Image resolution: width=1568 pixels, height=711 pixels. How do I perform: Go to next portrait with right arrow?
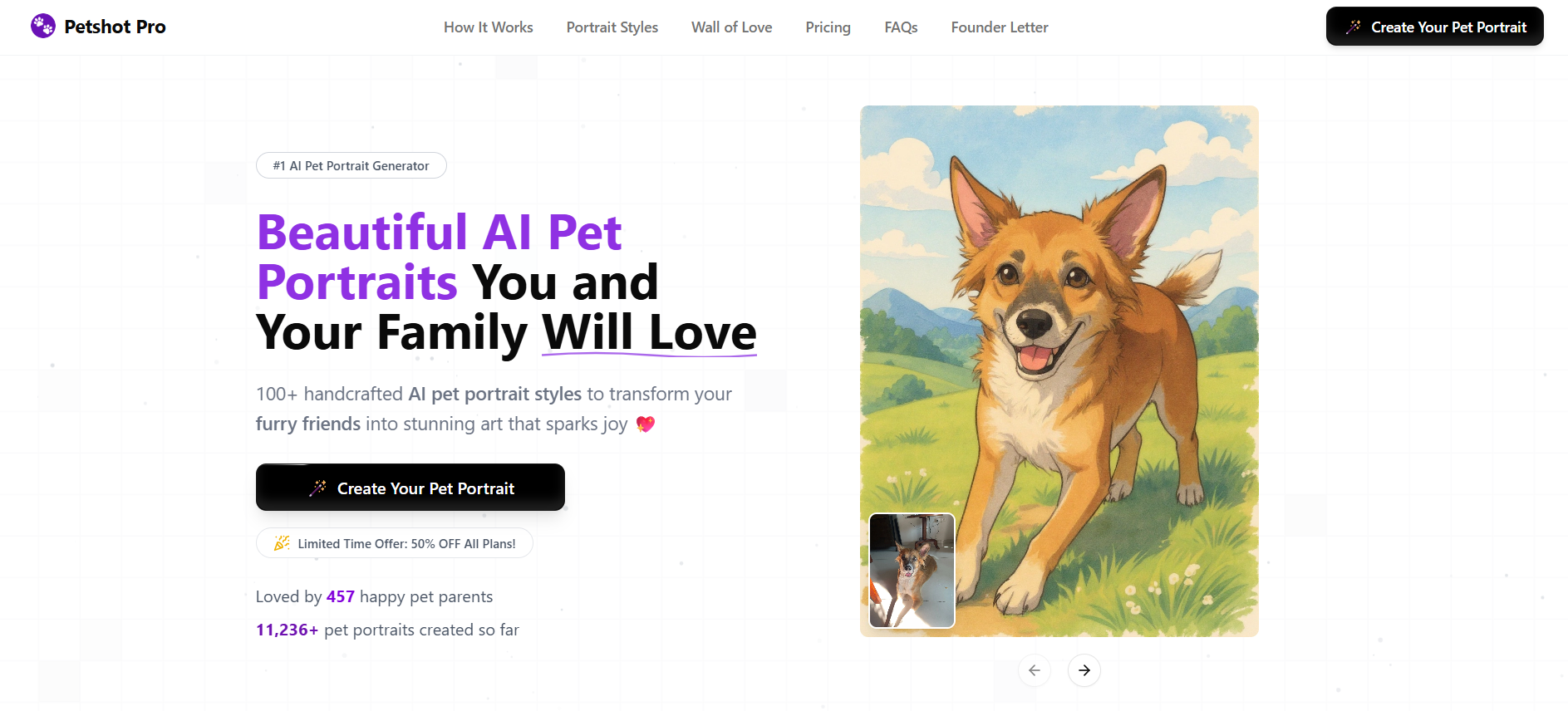click(1084, 670)
